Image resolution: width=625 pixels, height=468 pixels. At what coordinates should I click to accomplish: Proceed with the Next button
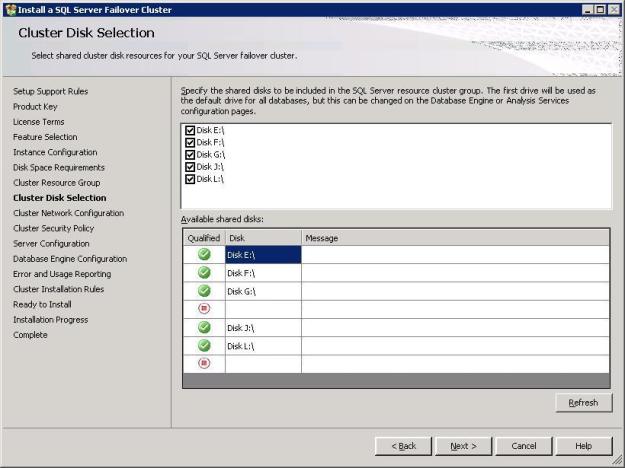(x=463, y=446)
